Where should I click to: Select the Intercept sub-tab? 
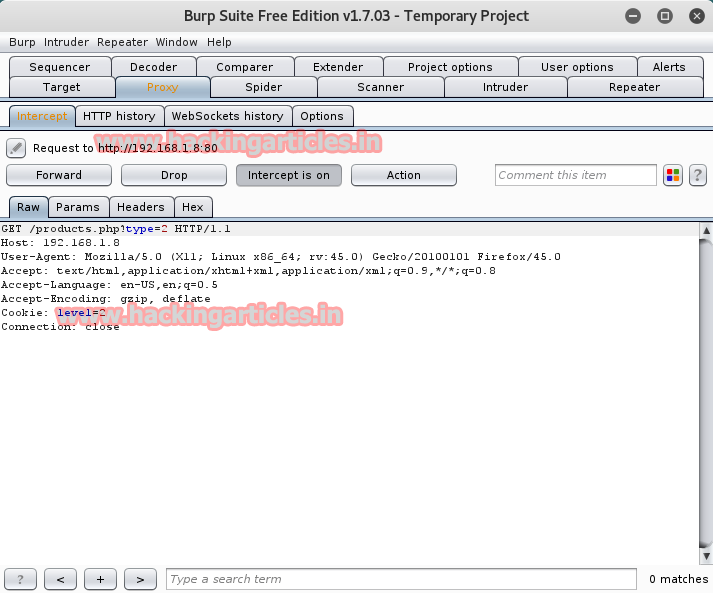(x=42, y=116)
